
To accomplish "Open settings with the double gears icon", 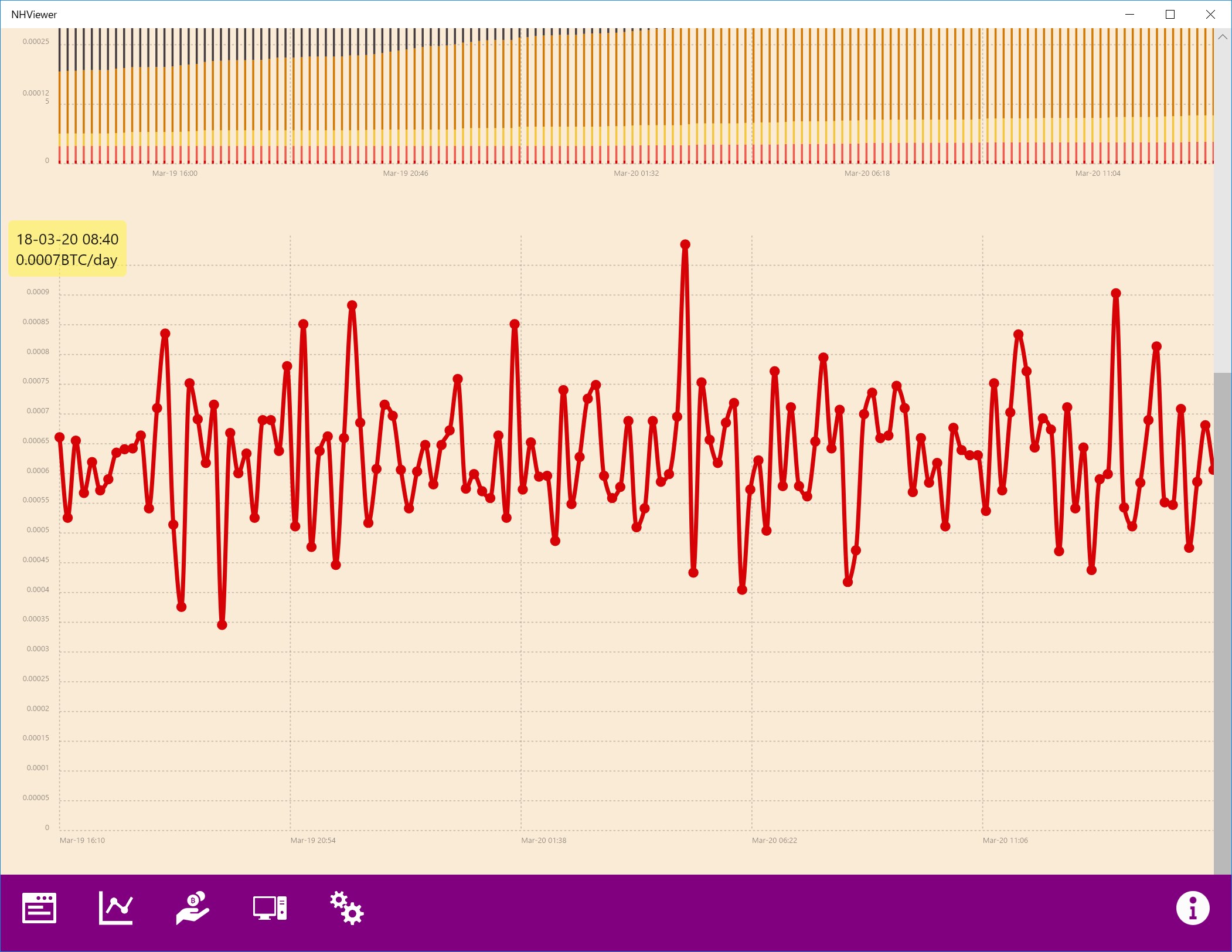I will [346, 908].
